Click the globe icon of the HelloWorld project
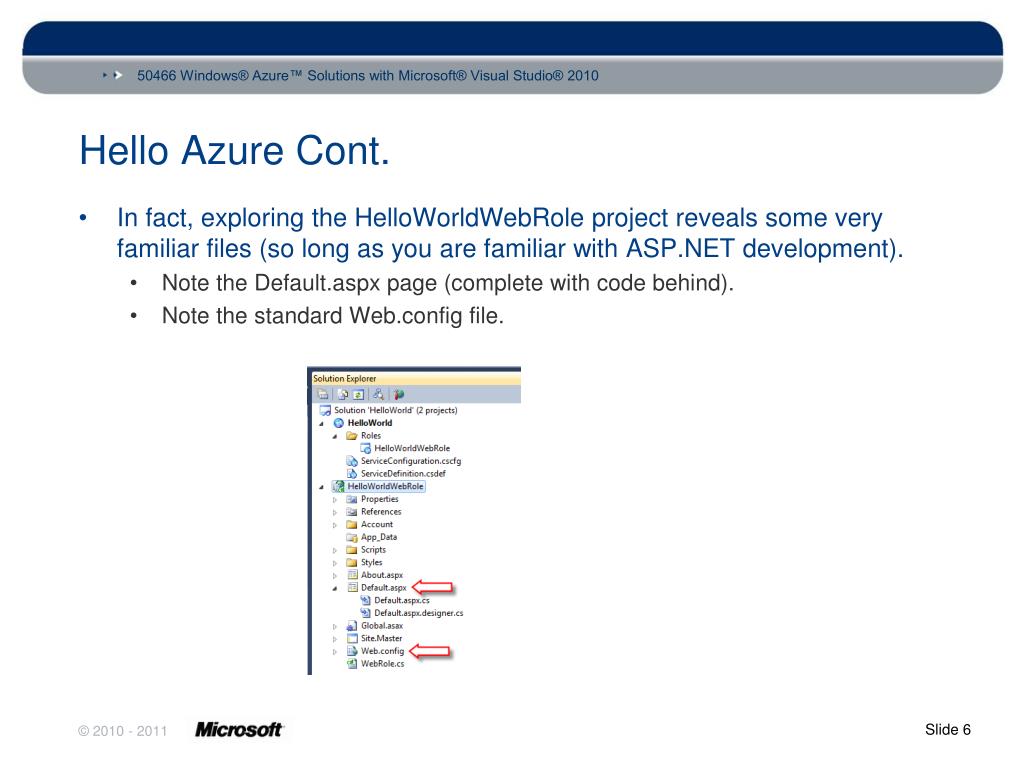1024x768 pixels. click(339, 423)
